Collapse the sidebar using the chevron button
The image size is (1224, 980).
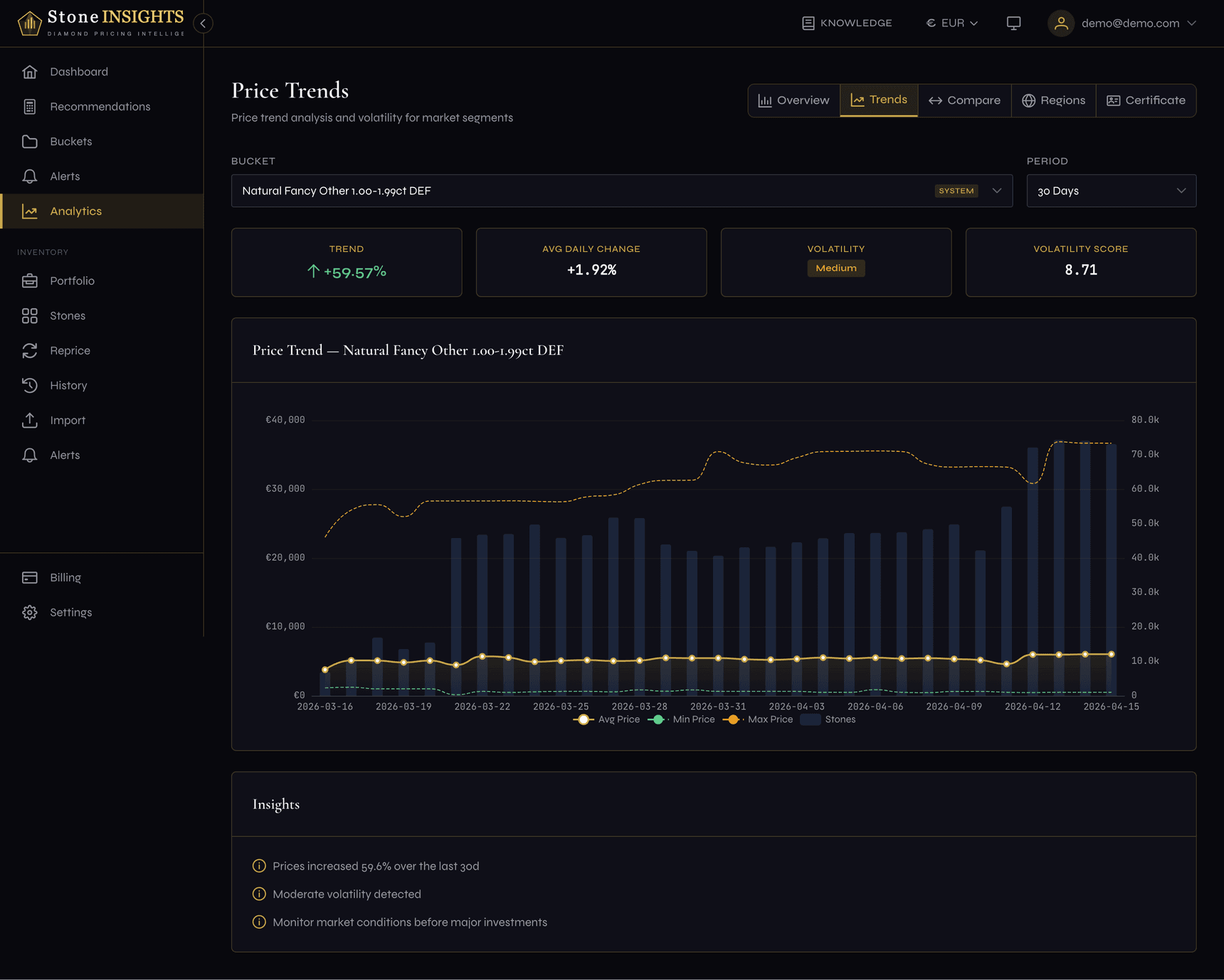203,23
